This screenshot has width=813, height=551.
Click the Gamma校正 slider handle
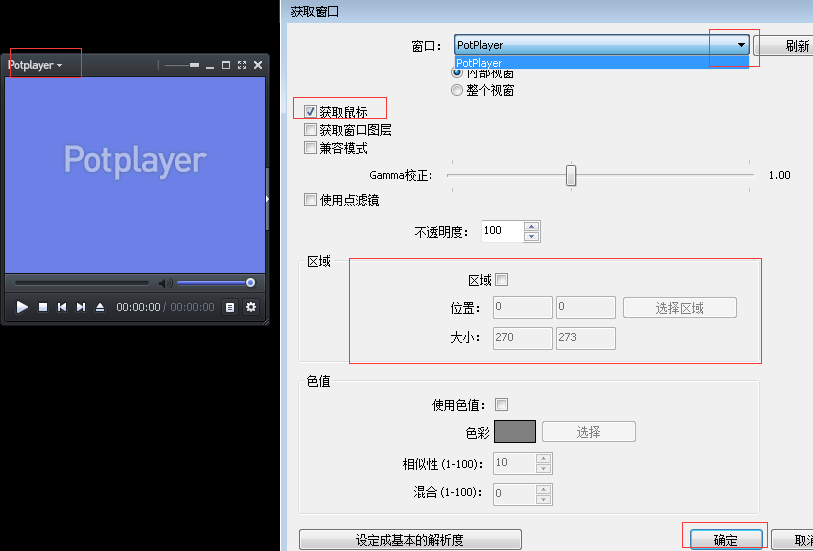pos(571,175)
